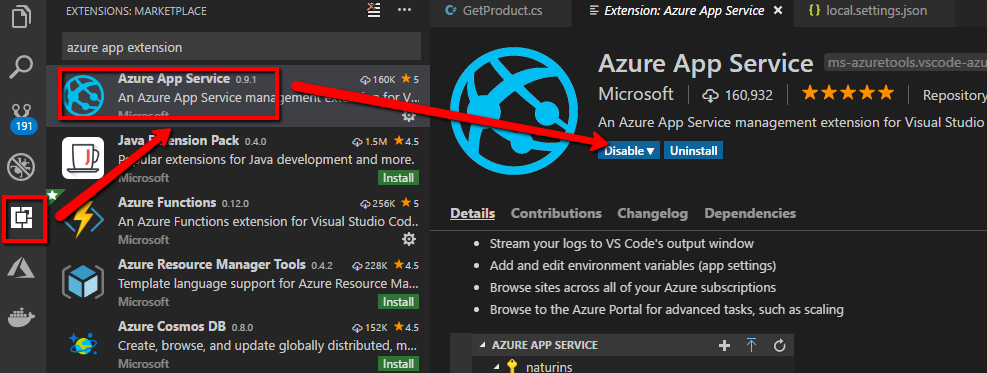Viewport: 987px width, 373px height.
Task: Click the extension identifier ms-azuretools.vscode-azu
Action: (905, 63)
